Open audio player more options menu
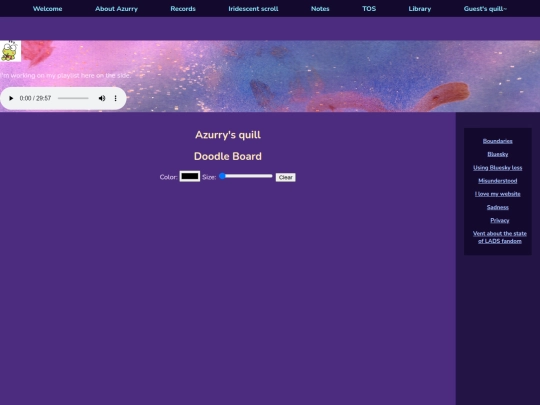The height and width of the screenshot is (405, 540). coord(115,98)
